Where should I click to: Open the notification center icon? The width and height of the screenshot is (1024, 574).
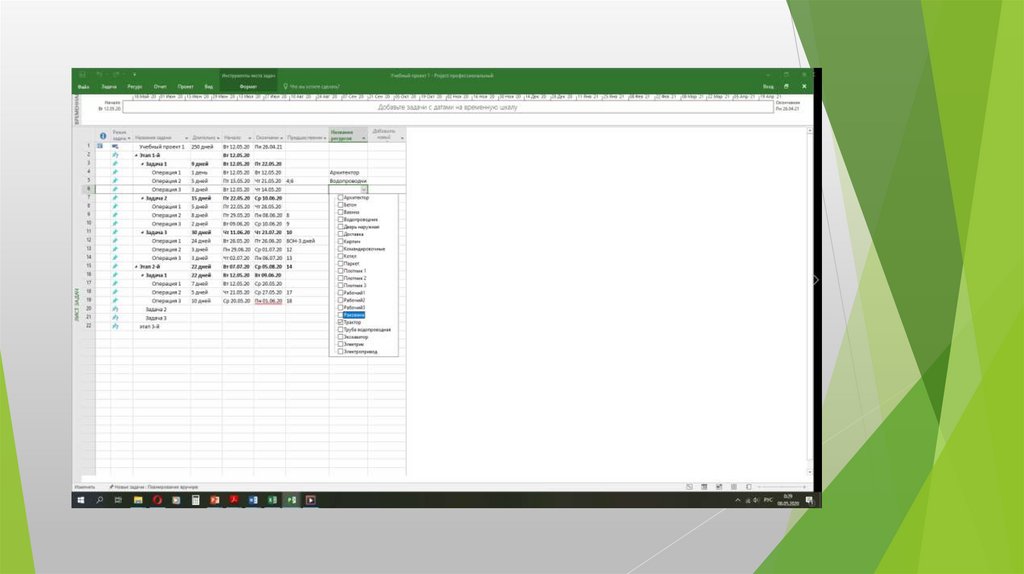810,500
